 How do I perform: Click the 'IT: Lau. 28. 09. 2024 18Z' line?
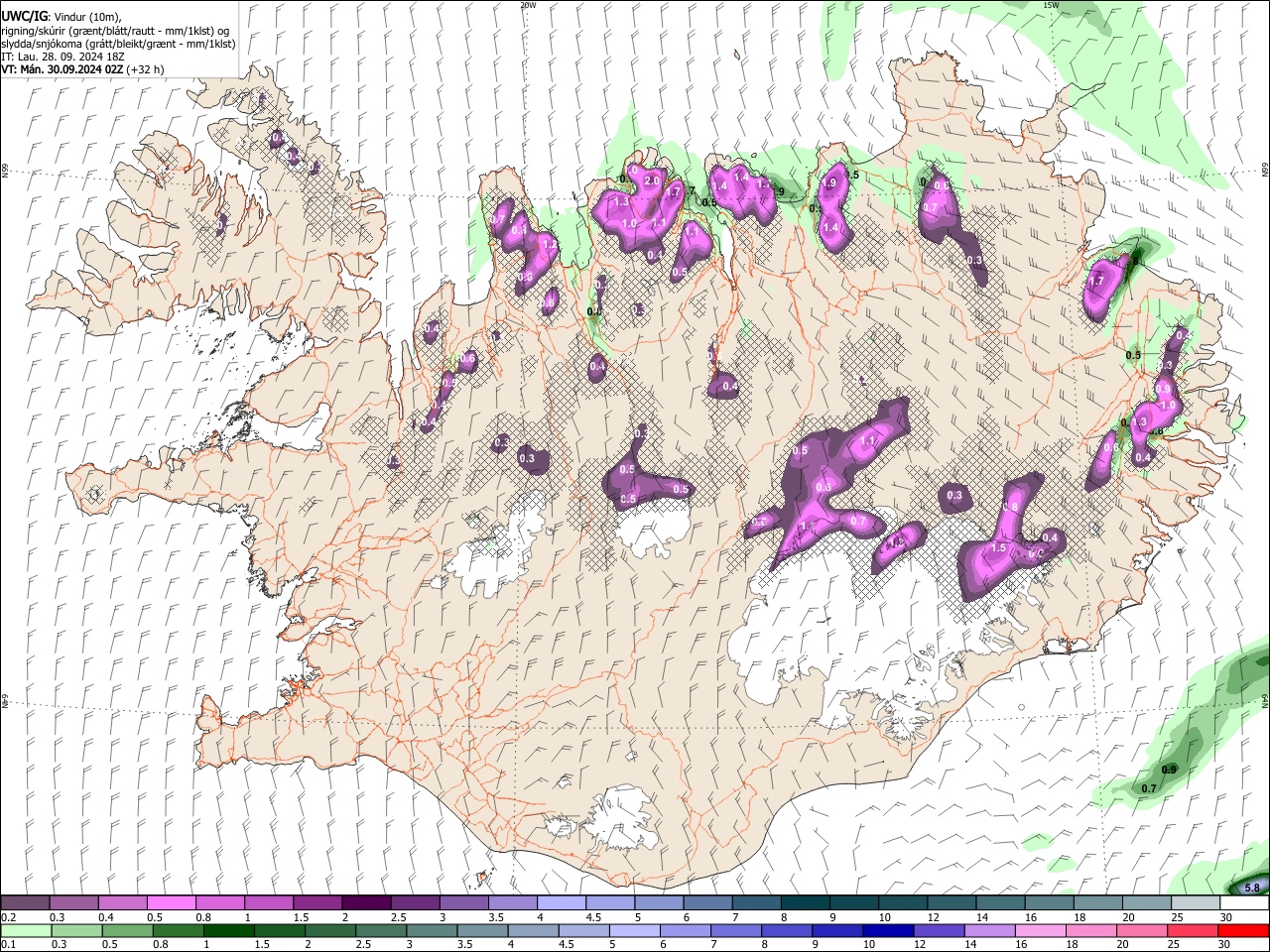(x=62, y=57)
